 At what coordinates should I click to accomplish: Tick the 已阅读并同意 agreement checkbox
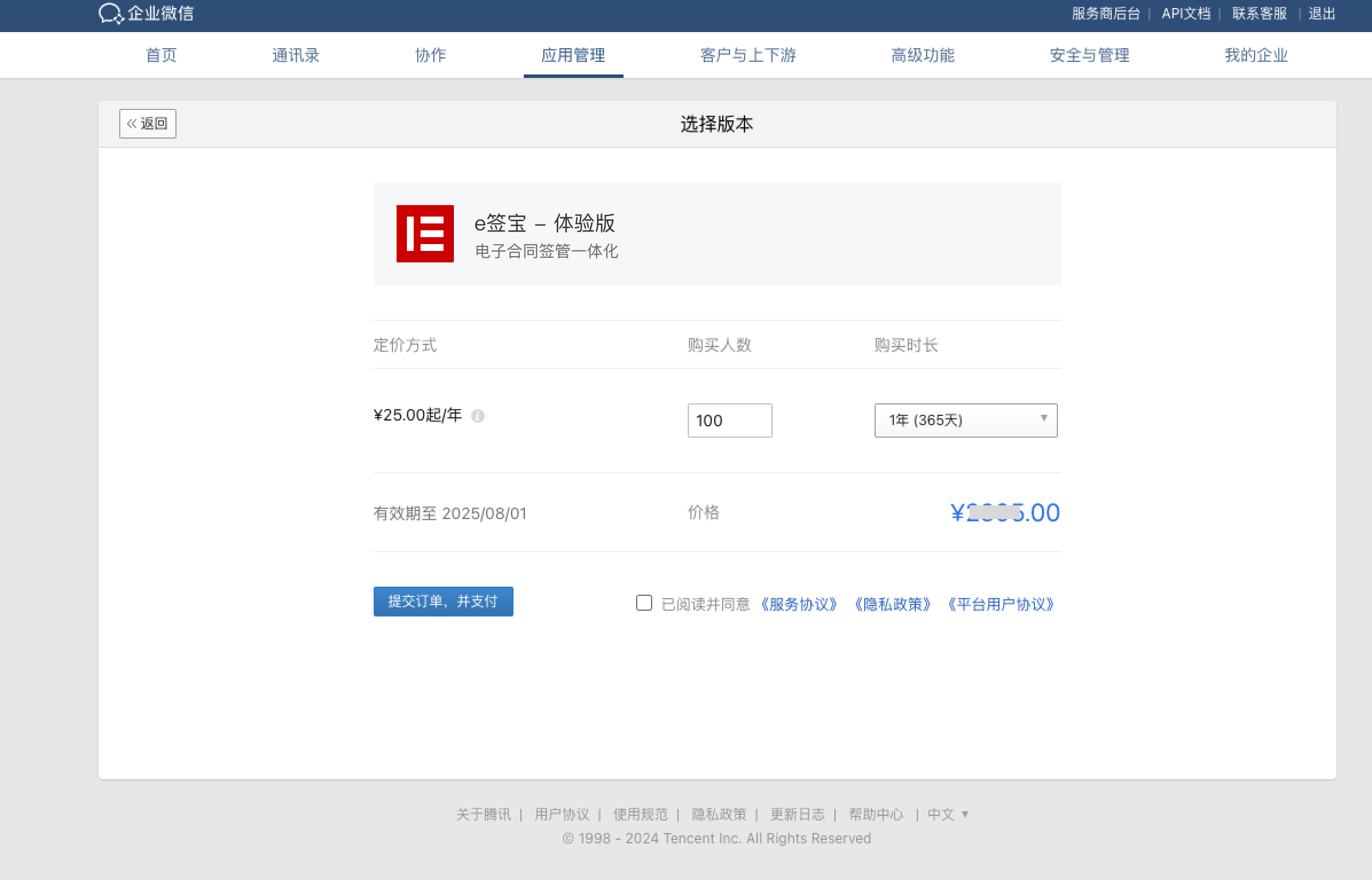point(644,603)
